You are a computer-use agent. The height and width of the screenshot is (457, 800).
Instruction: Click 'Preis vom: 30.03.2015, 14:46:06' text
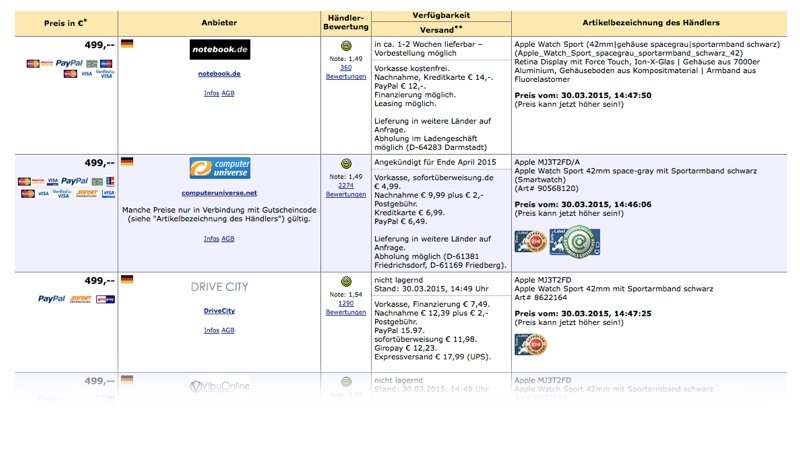[583, 205]
